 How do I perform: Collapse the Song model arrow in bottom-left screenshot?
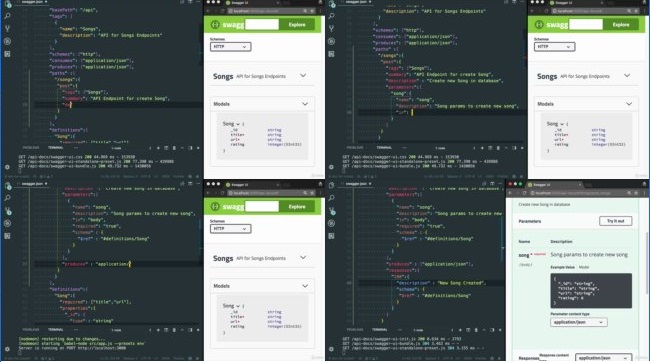point(238,306)
